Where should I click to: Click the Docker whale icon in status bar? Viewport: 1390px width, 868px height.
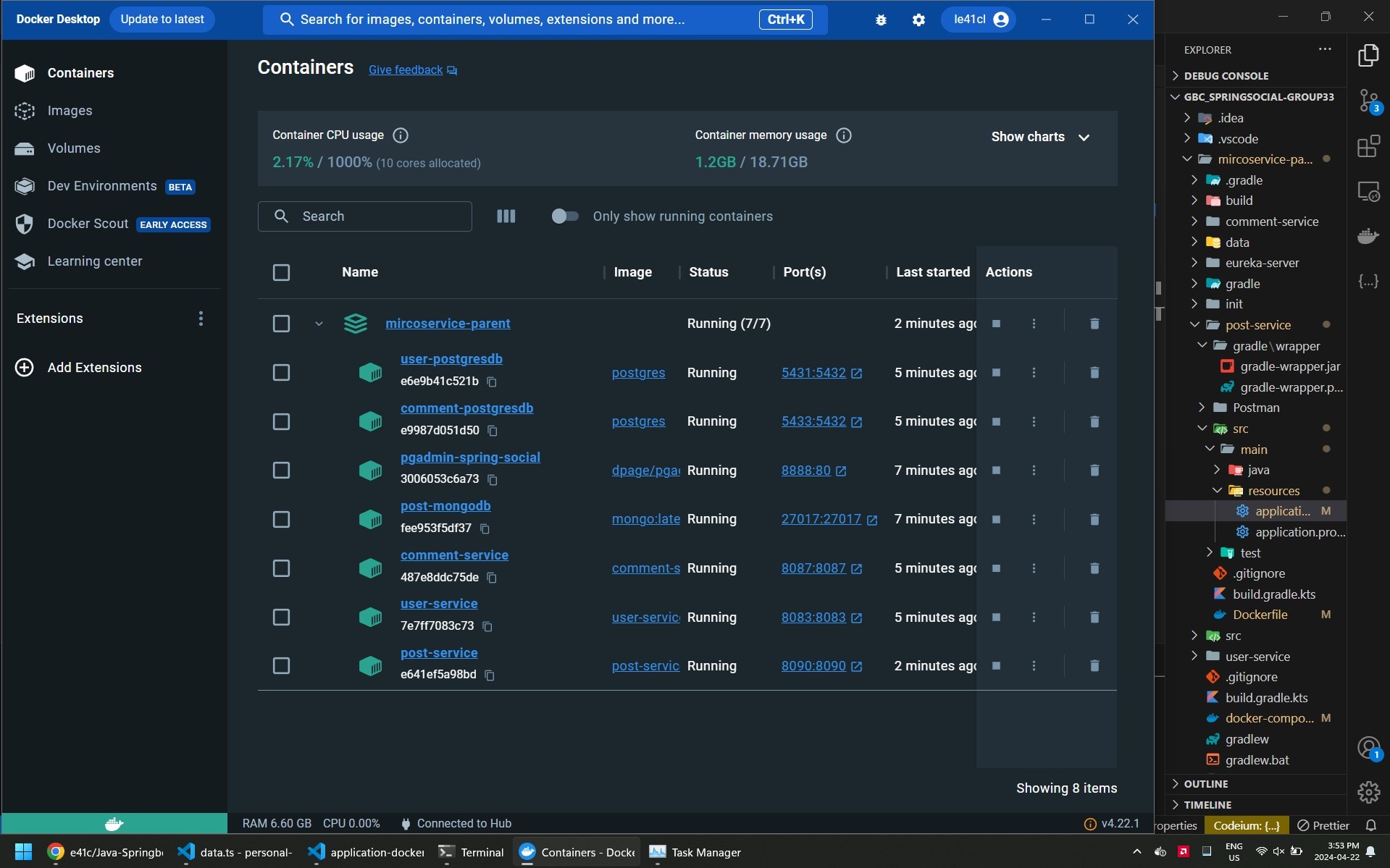coord(114,823)
